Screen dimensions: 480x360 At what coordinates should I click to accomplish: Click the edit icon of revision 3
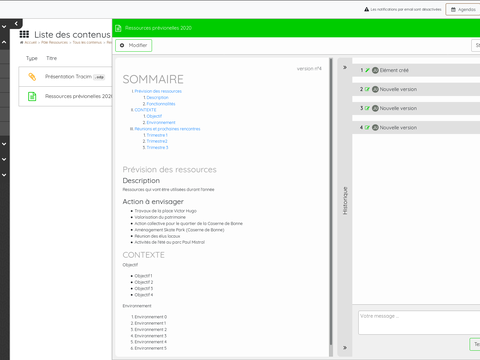[367, 108]
